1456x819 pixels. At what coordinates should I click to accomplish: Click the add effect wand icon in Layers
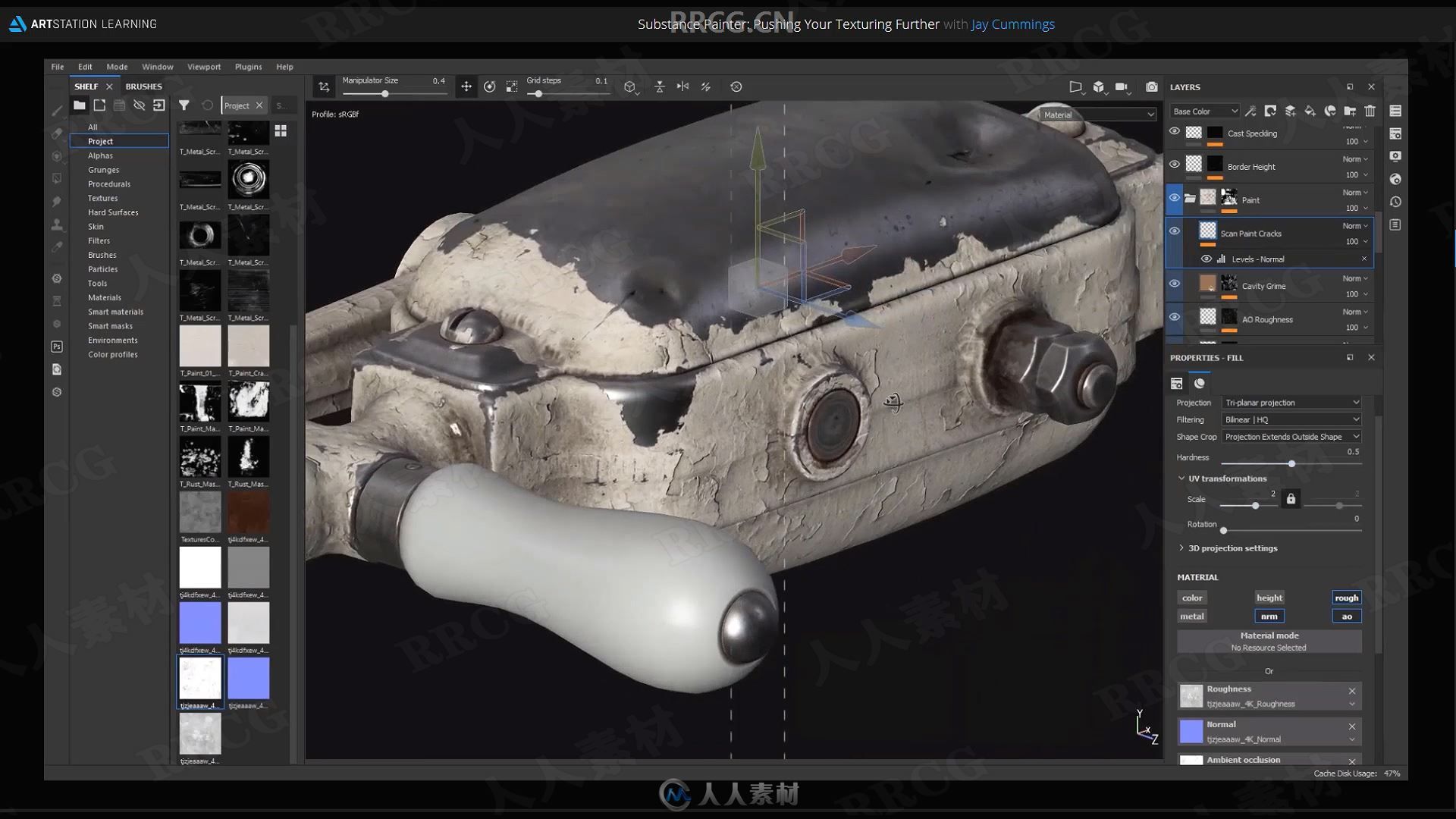coord(1250,111)
